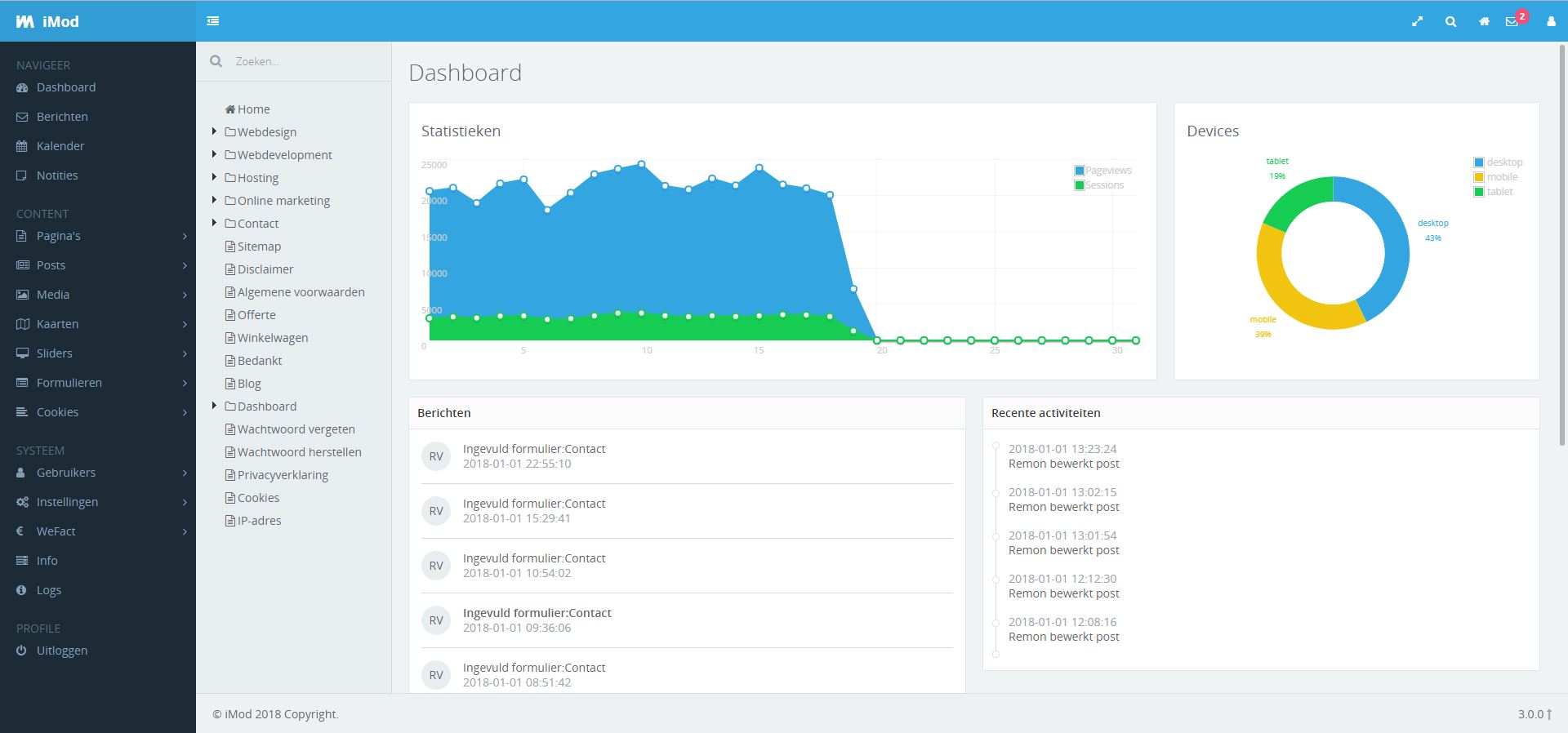The height and width of the screenshot is (733, 1568).
Task: Click the iMod logo icon
Action: click(24, 22)
